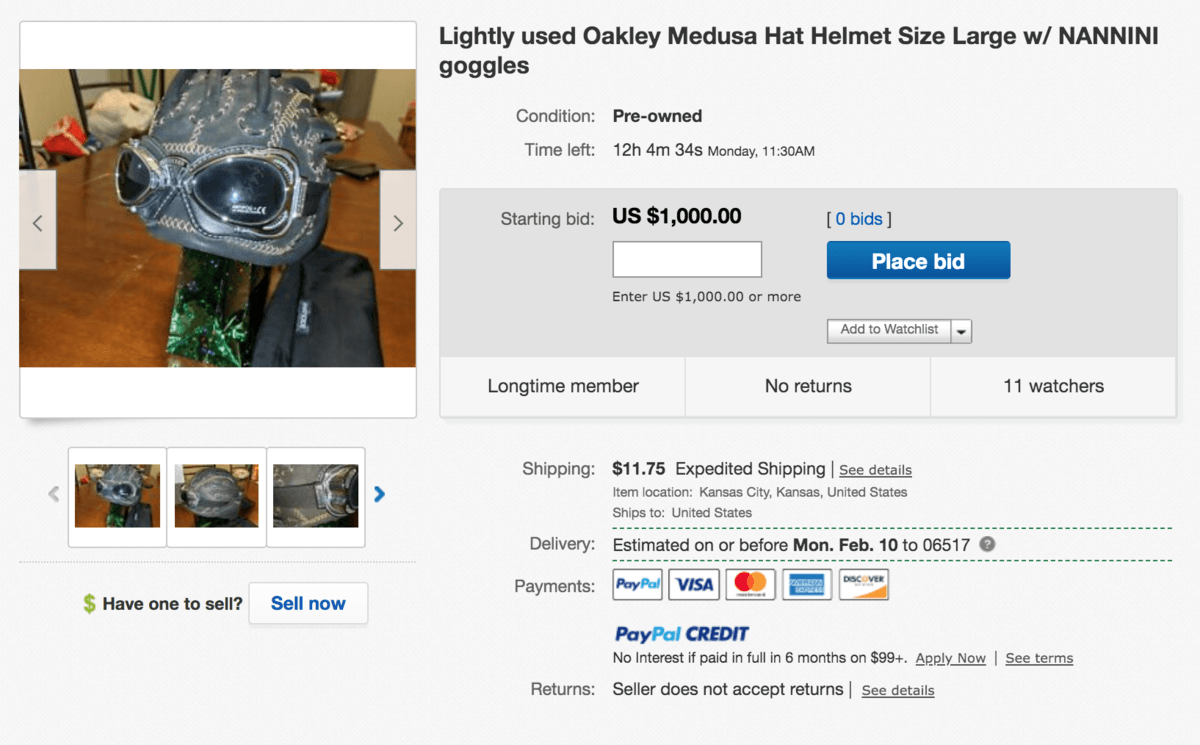Expand the Add to Watchlist dropdown arrow
Screen dimensions: 1200x745
pyautogui.click(x=961, y=331)
